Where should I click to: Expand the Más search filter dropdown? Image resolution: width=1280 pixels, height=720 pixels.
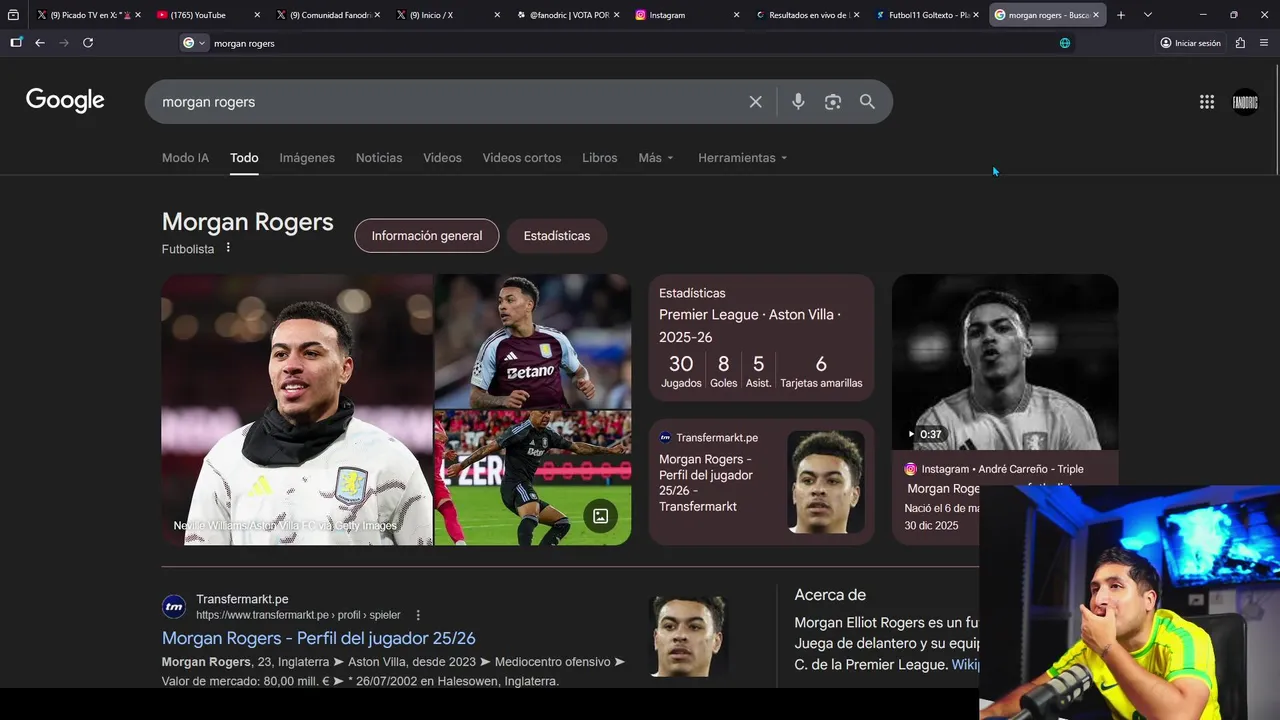pos(656,158)
